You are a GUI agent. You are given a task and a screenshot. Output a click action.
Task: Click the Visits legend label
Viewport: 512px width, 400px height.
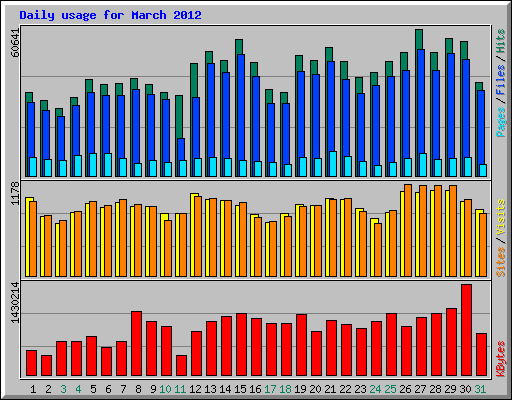[501, 217]
